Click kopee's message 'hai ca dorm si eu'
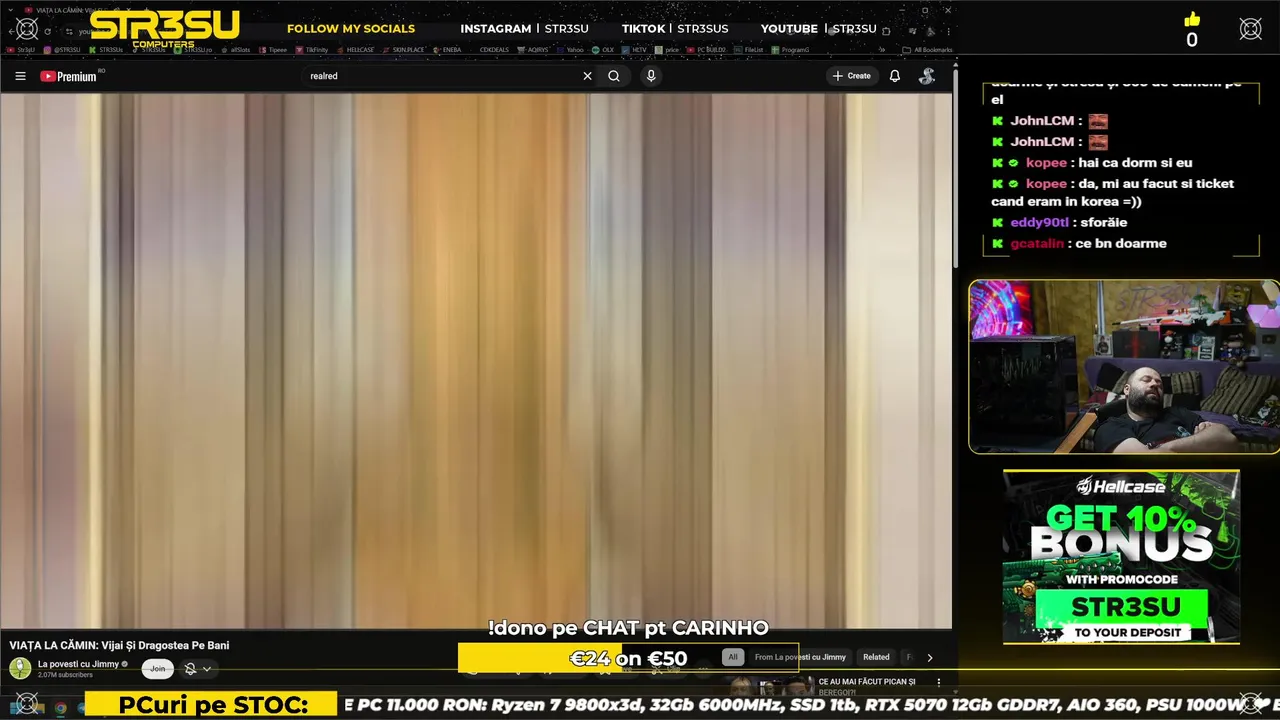The width and height of the screenshot is (1280, 720). [1135, 162]
